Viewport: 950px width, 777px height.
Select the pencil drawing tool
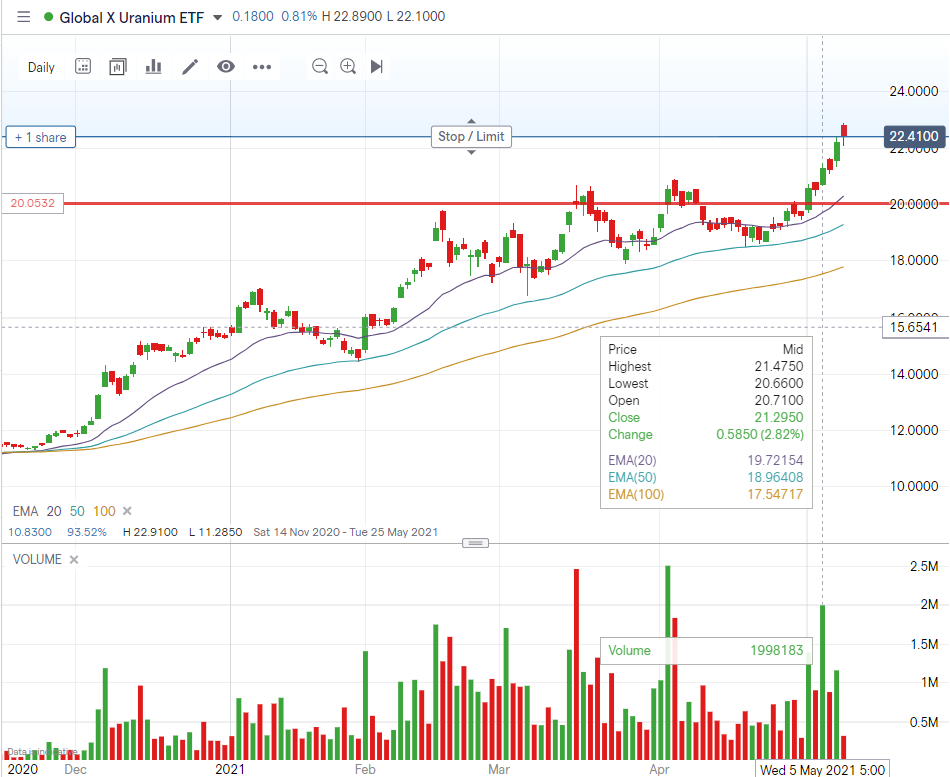coord(190,67)
